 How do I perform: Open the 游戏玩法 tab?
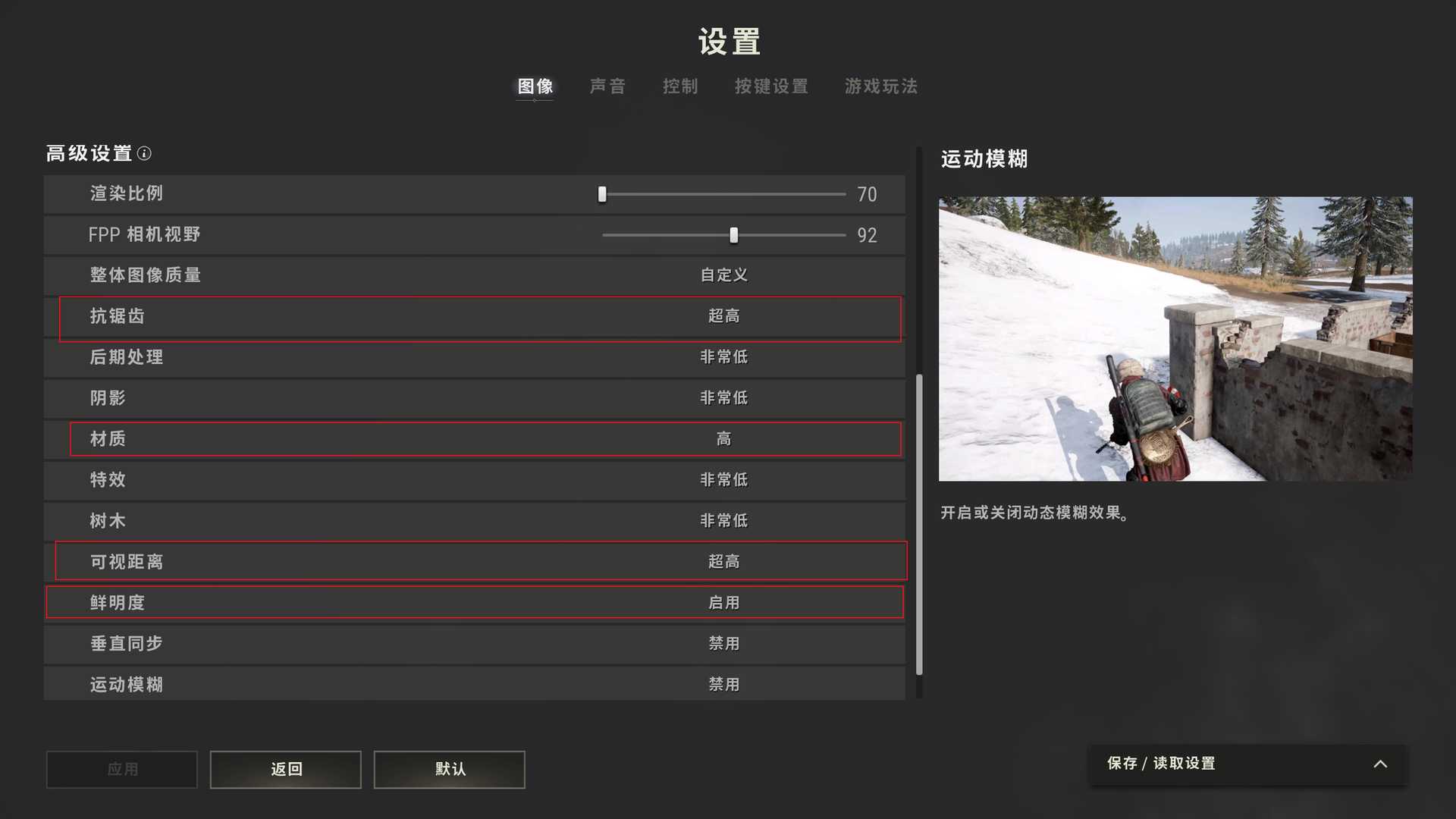881,86
